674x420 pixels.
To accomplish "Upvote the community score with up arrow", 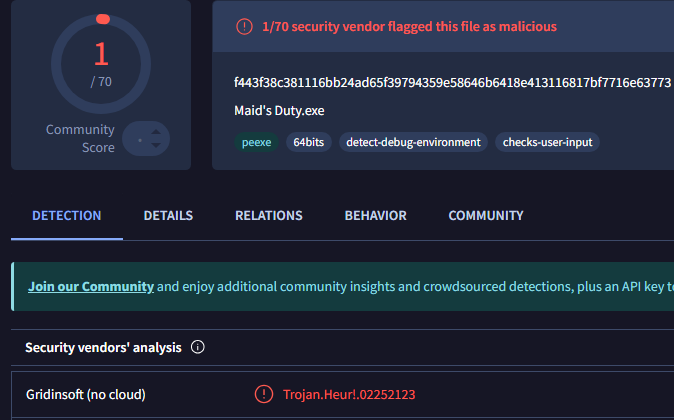I will [x=157, y=130].
